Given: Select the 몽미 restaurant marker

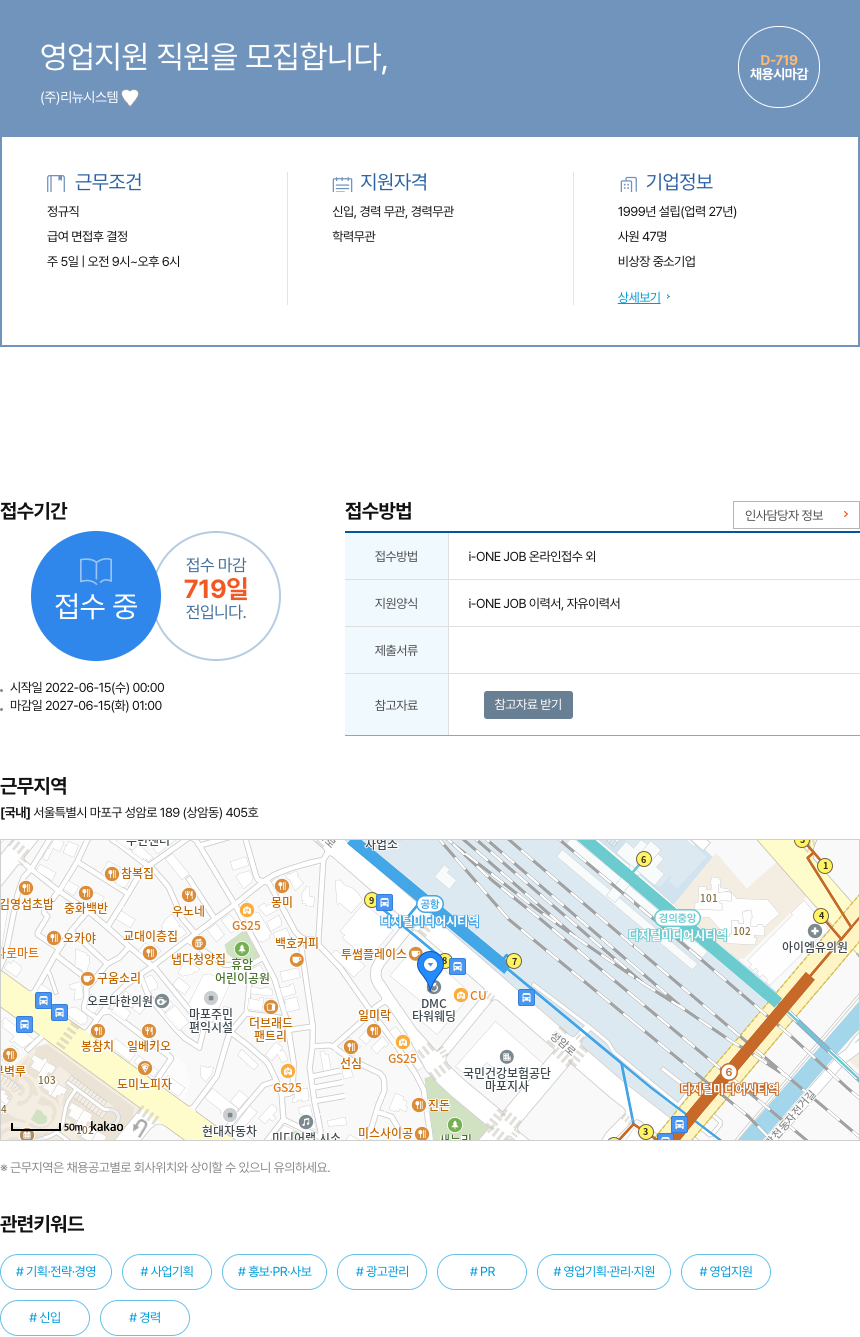Looking at the screenshot, I should 281,886.
